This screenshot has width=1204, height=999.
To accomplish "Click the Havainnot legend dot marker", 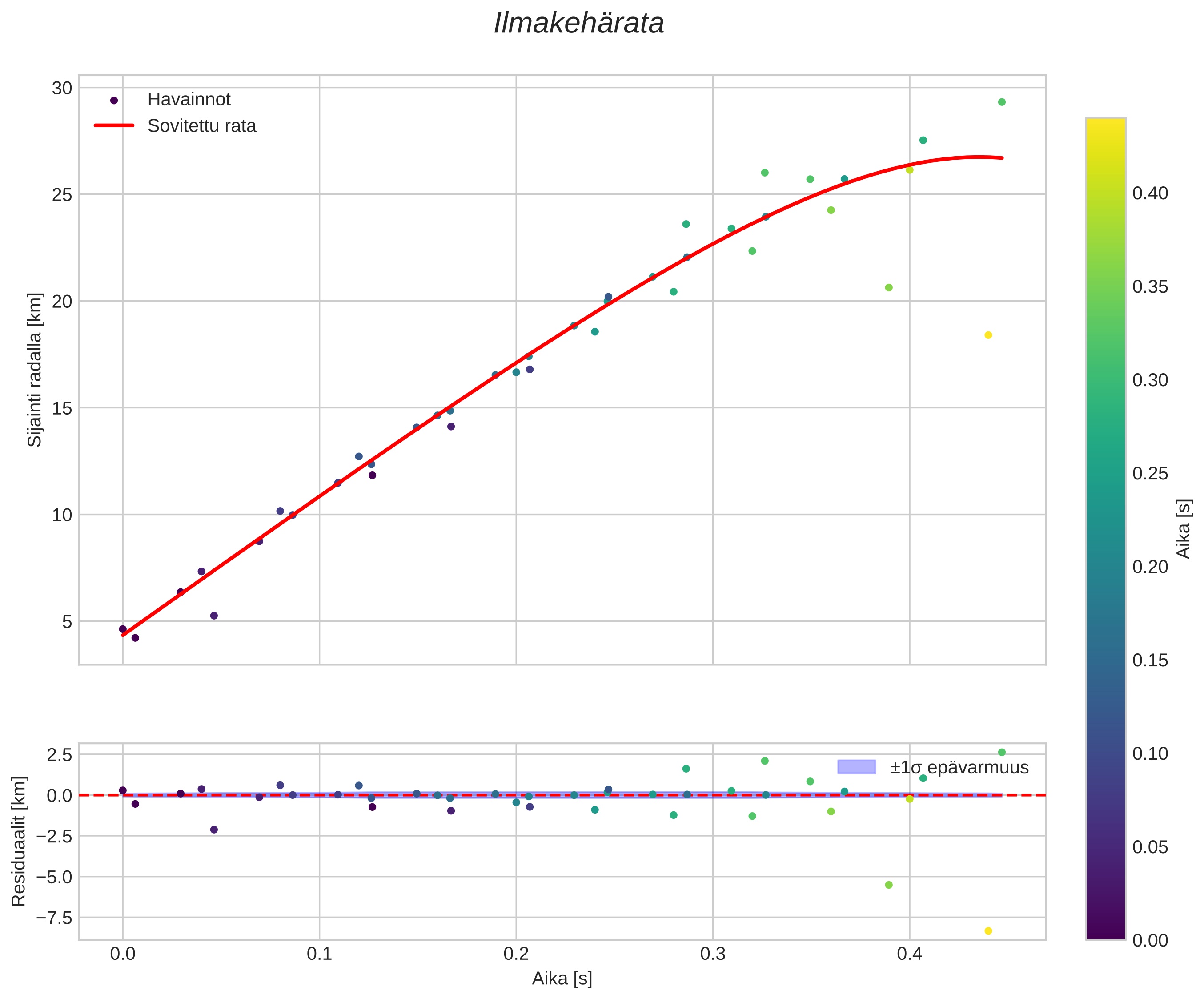I will [113, 101].
